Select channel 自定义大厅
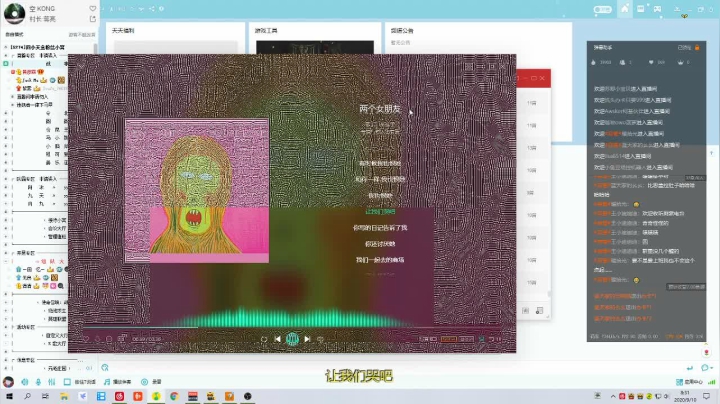 [x=56, y=335]
